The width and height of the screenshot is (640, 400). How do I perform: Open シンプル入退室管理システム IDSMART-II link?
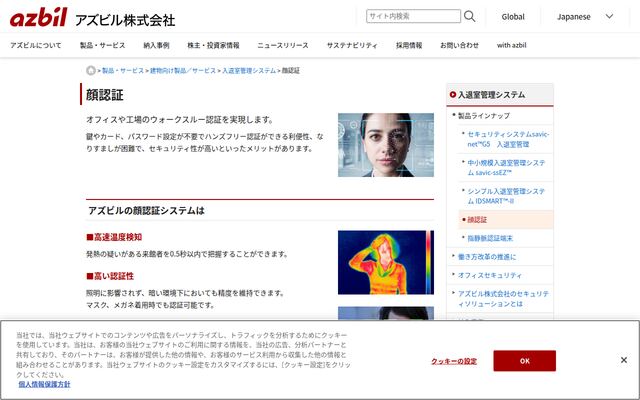coord(506,196)
